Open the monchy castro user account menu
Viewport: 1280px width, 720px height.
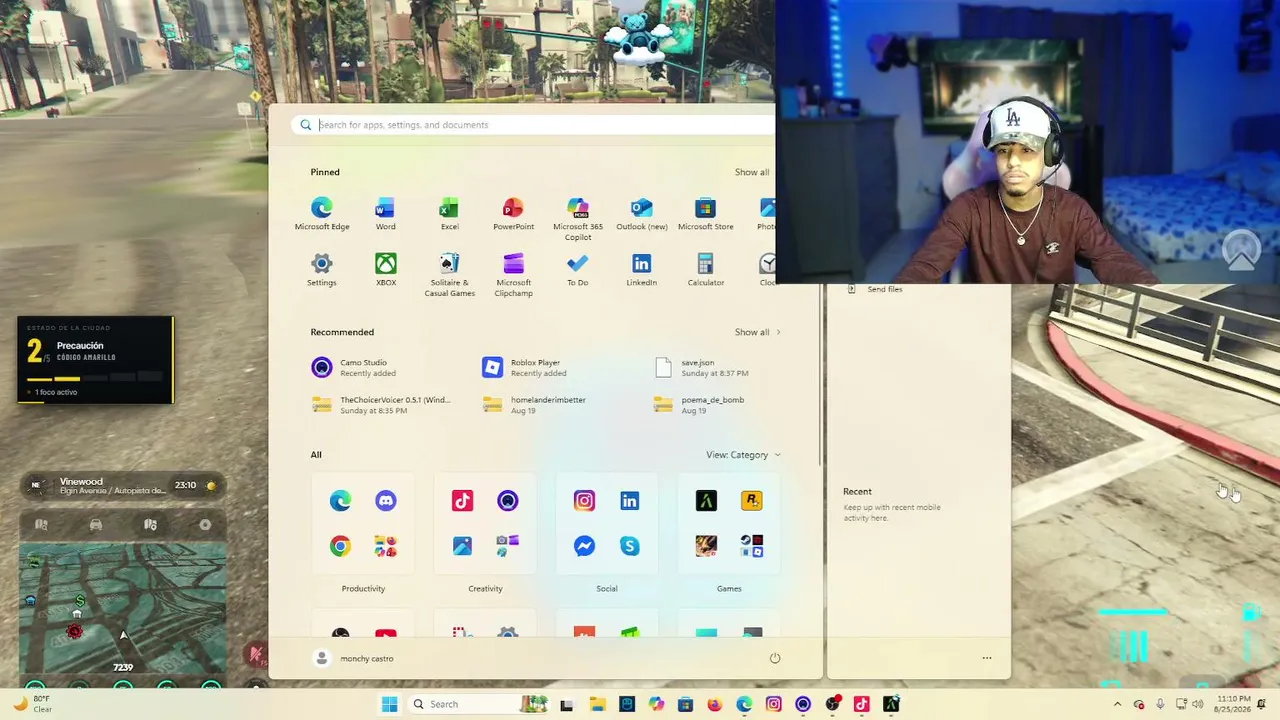[354, 658]
